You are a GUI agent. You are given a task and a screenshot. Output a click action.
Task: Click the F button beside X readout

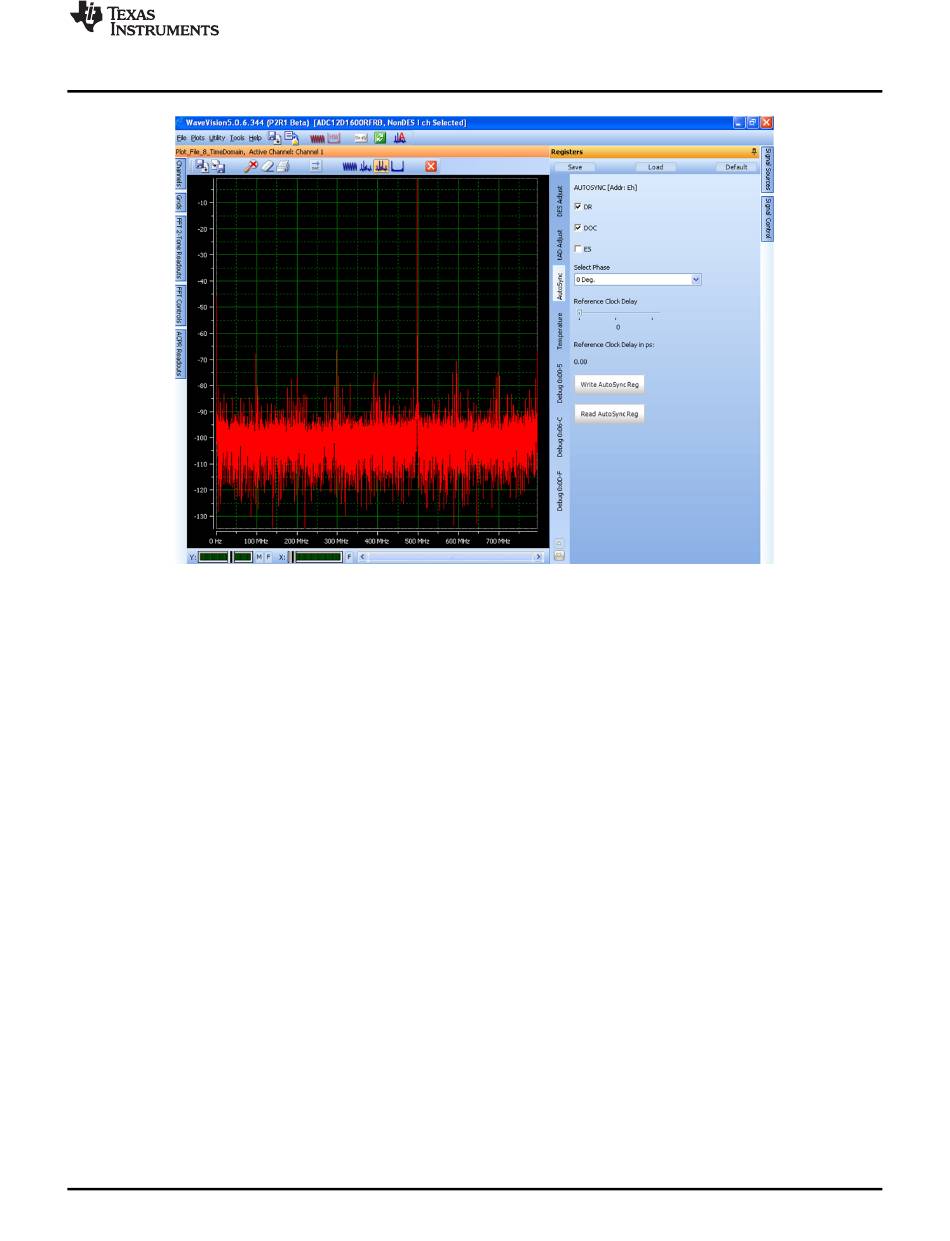pyautogui.click(x=349, y=557)
